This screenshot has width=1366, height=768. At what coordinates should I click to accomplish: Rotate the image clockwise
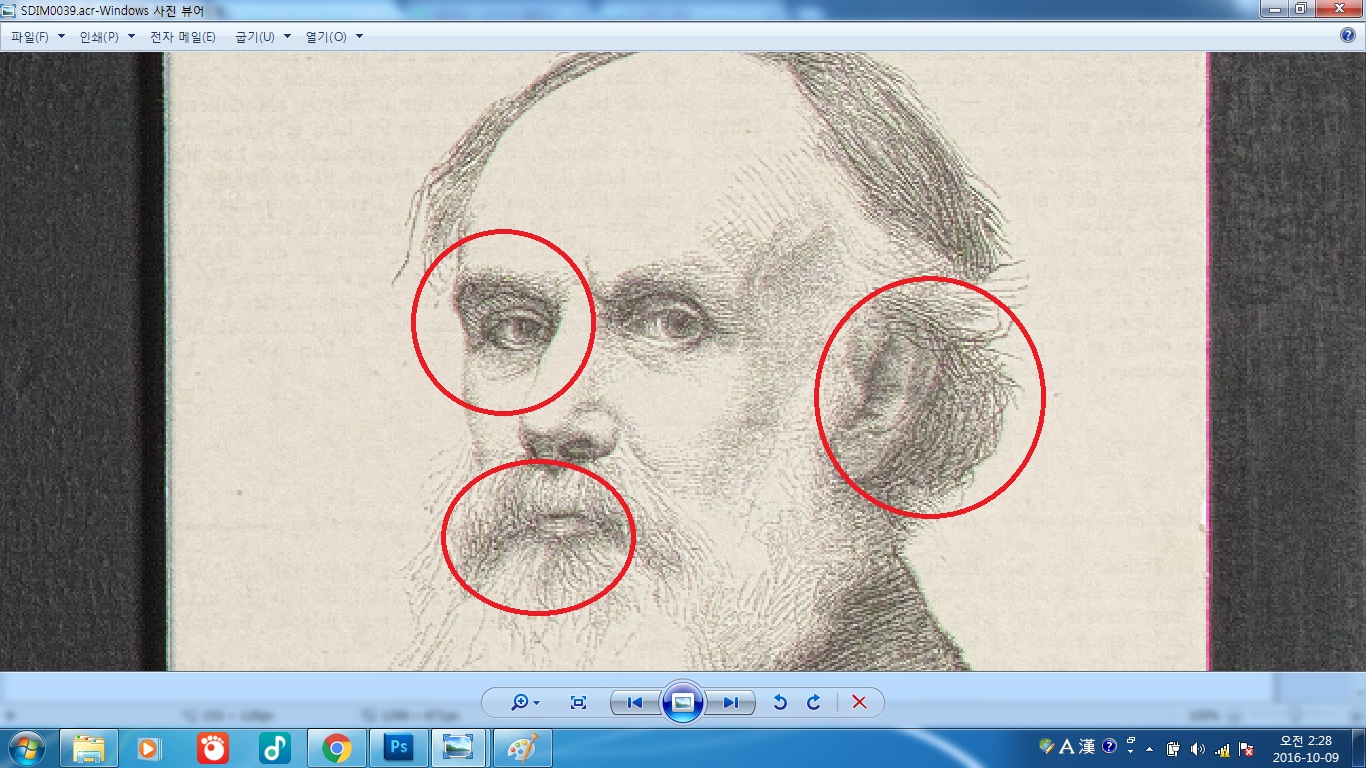pos(814,703)
